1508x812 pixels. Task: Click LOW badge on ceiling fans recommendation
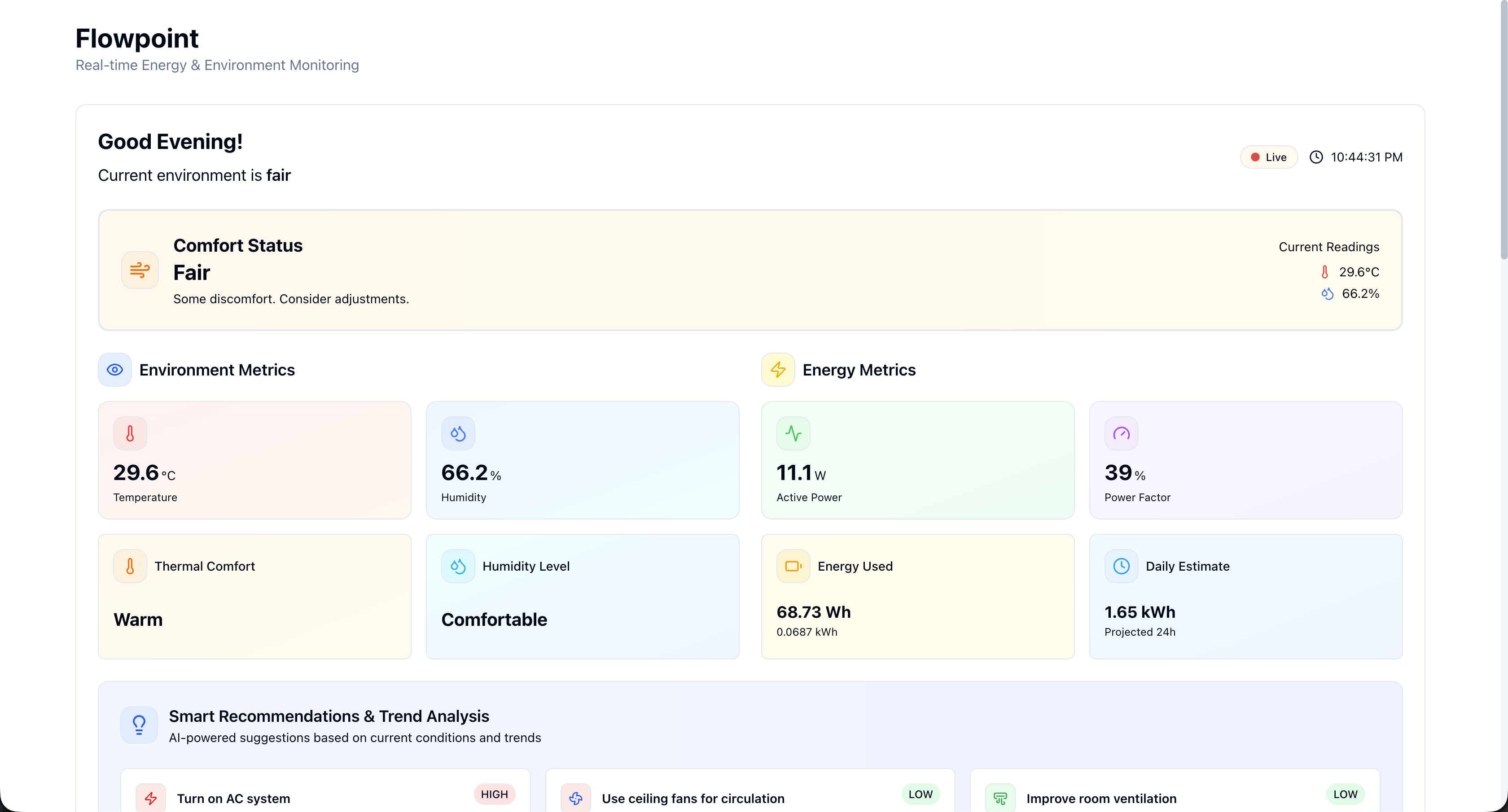[x=921, y=795]
